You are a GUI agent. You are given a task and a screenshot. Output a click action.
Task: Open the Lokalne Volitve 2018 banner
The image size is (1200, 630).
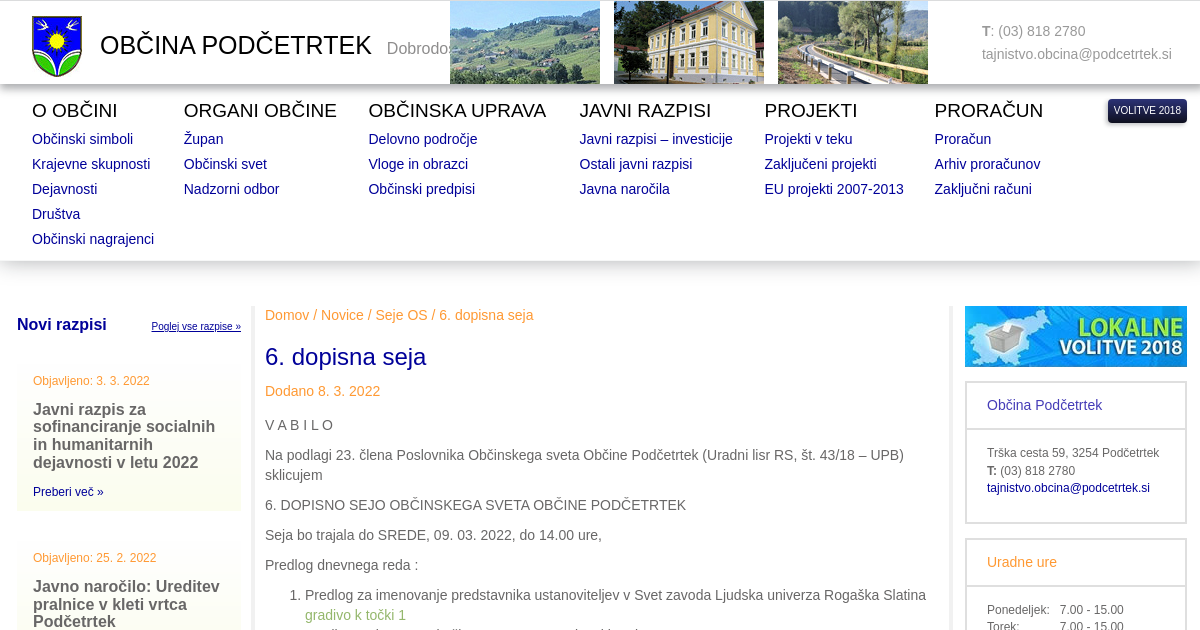click(1075, 336)
